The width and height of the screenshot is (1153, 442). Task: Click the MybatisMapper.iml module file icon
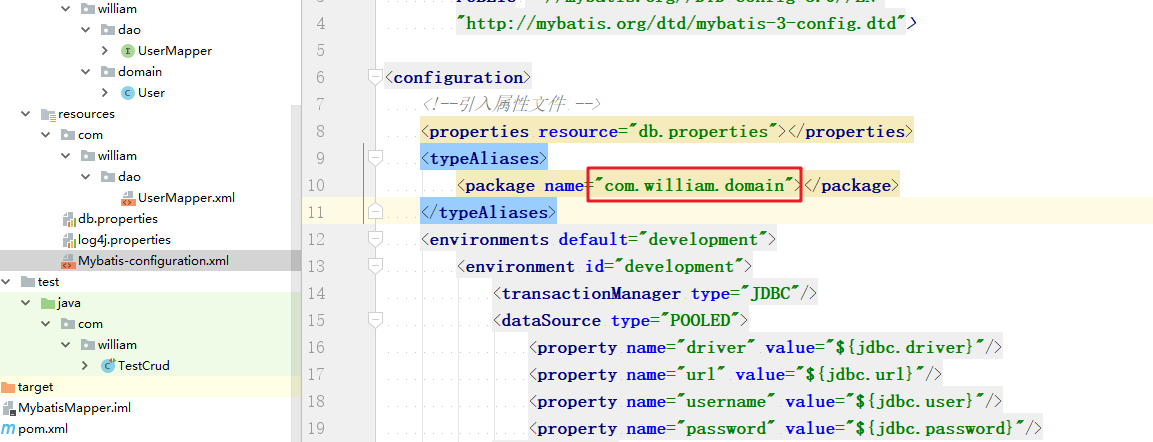(x=9, y=407)
